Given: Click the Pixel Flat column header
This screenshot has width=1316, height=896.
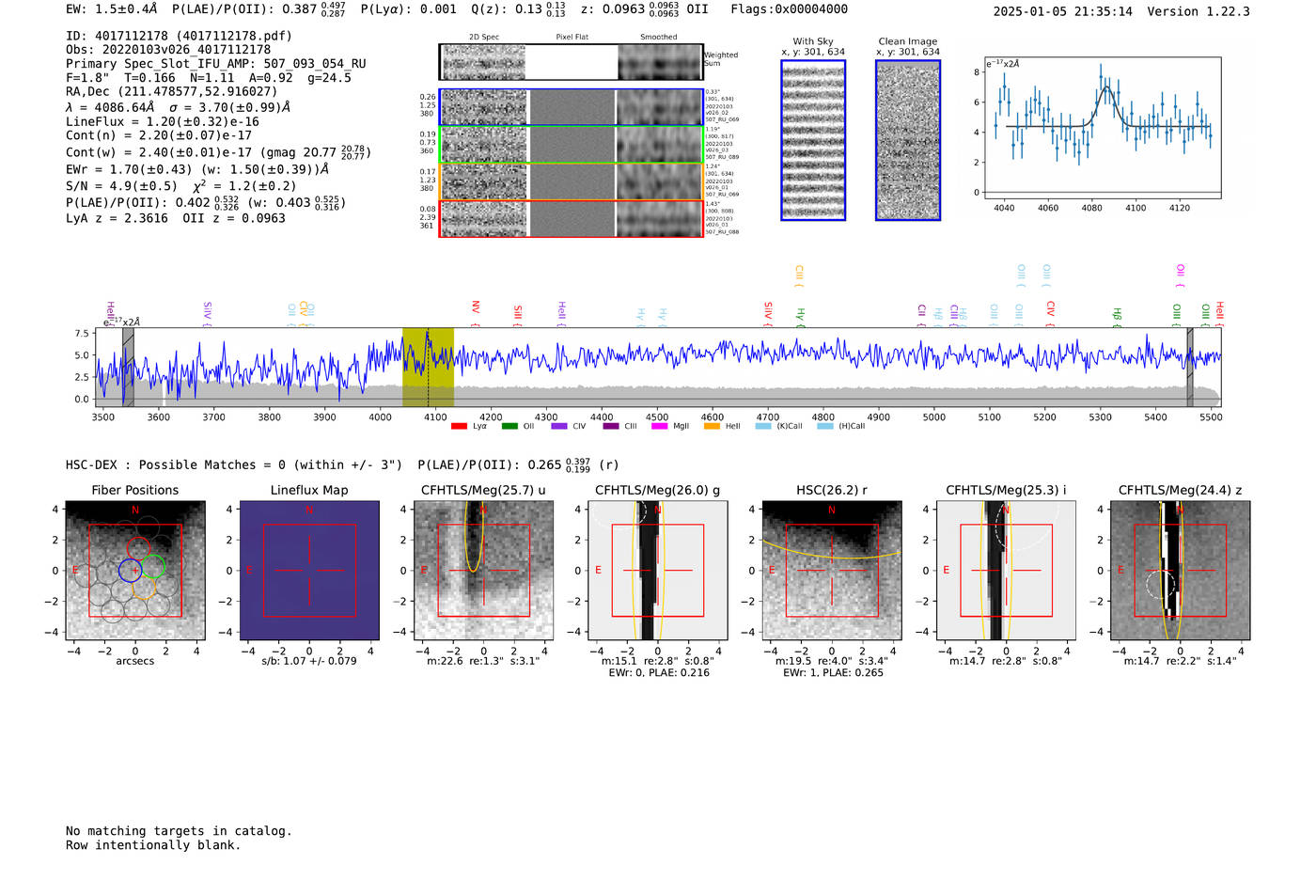Looking at the screenshot, I should (572, 38).
